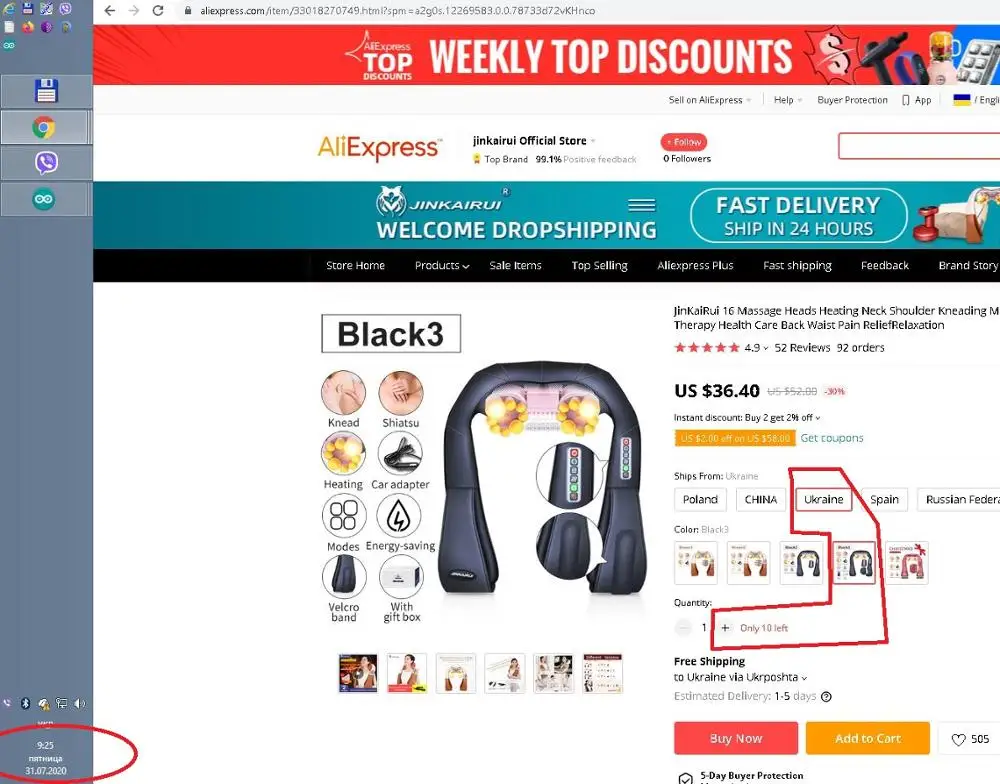Expand the Products dropdown in store menu
1000x784 pixels.
point(442,265)
